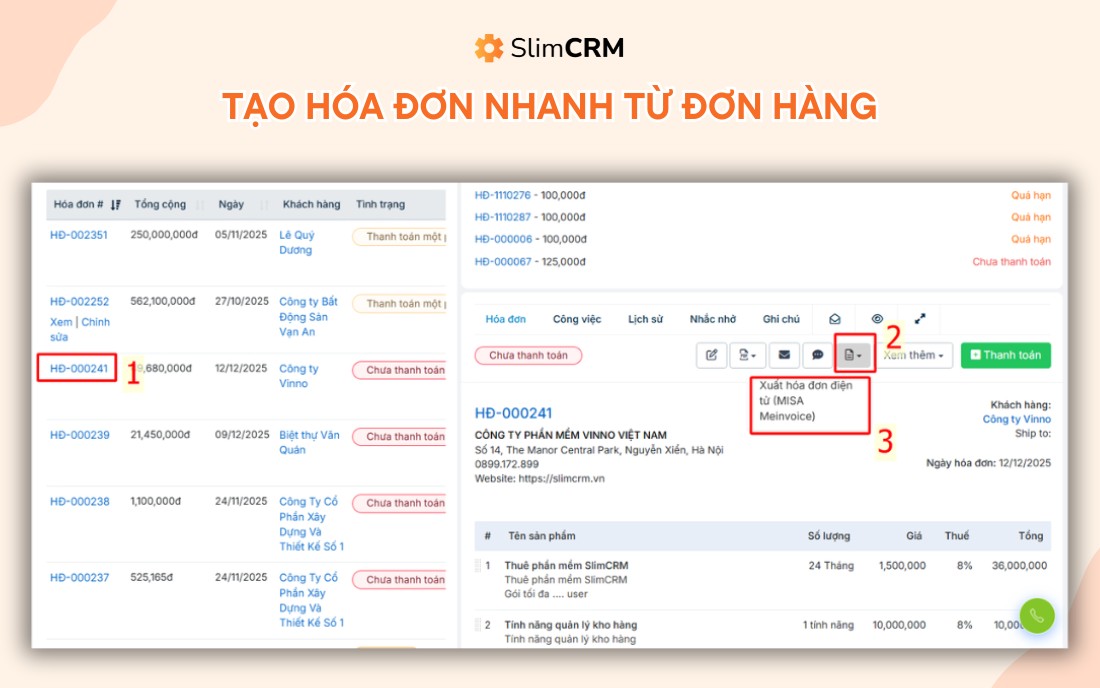Click the status badge of HĐ-002252 row
This screenshot has width=1100, height=688.
(399, 304)
